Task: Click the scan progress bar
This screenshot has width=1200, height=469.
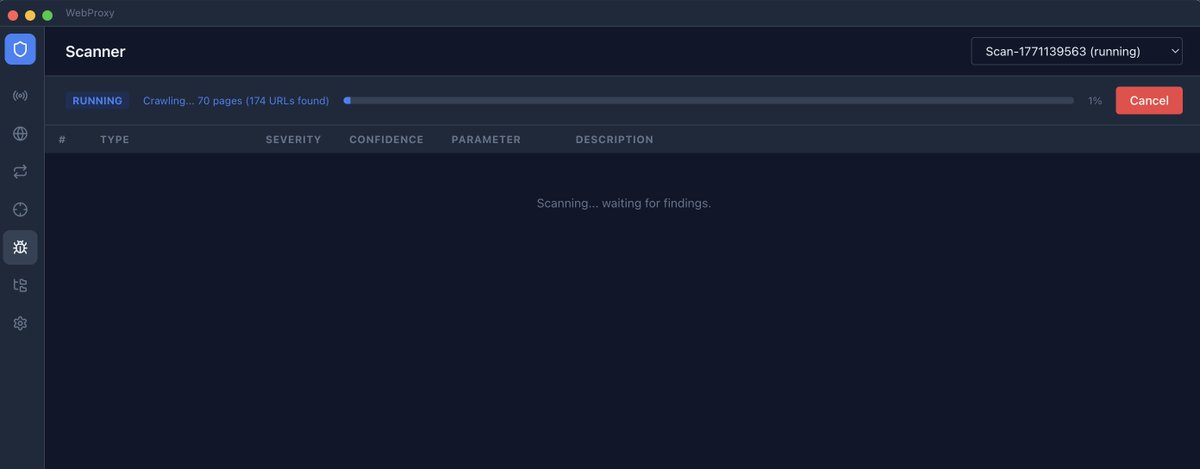Action: pyautogui.click(x=708, y=101)
